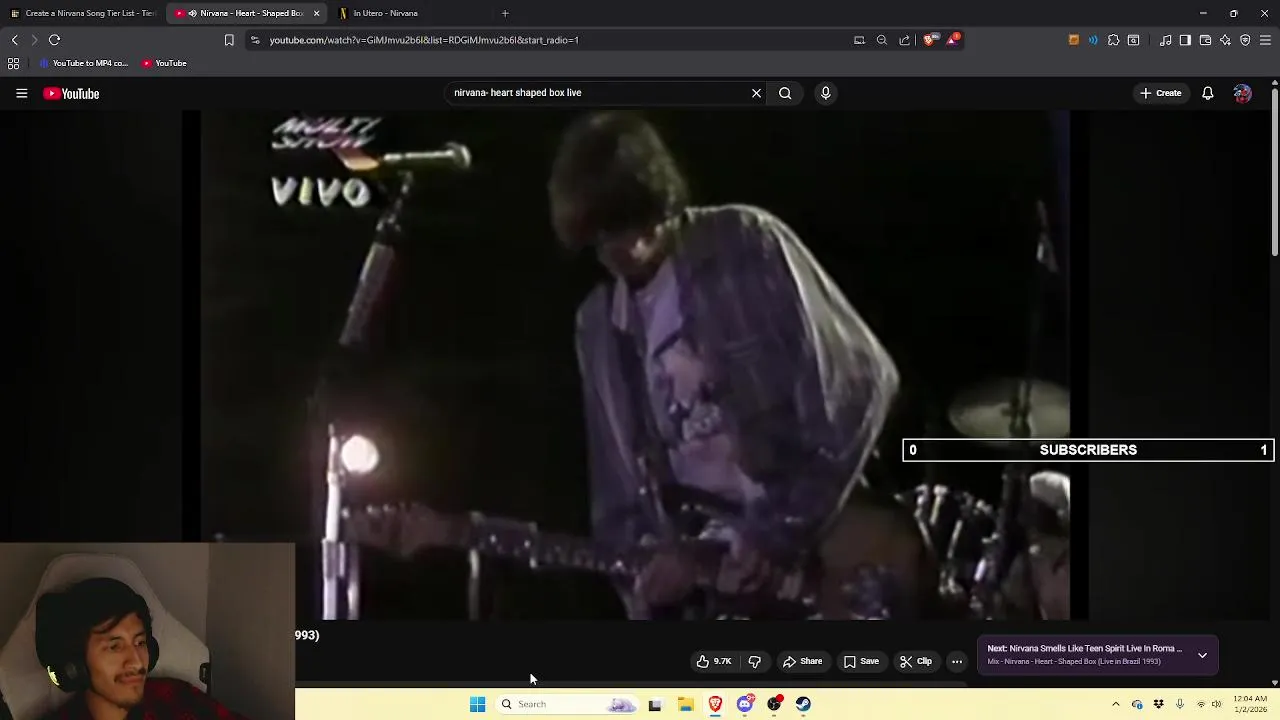The image size is (1280, 720).
Task: Open the YouTube bookmark in bookmarks bar
Action: pos(164,63)
